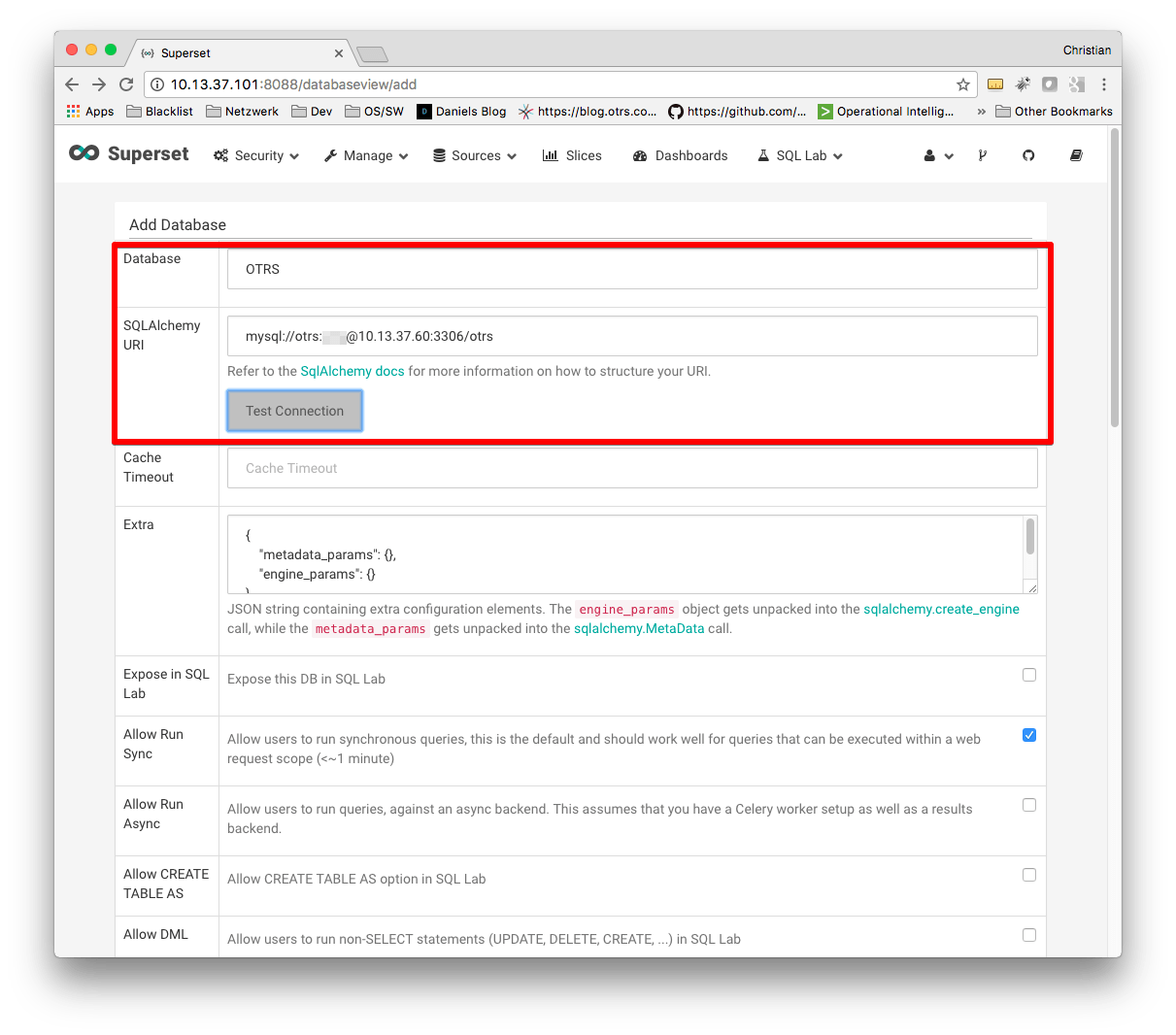This screenshot has height=1035, width=1176.
Task: Open Netzwerk bookmark folder
Action: pyautogui.click(x=242, y=112)
